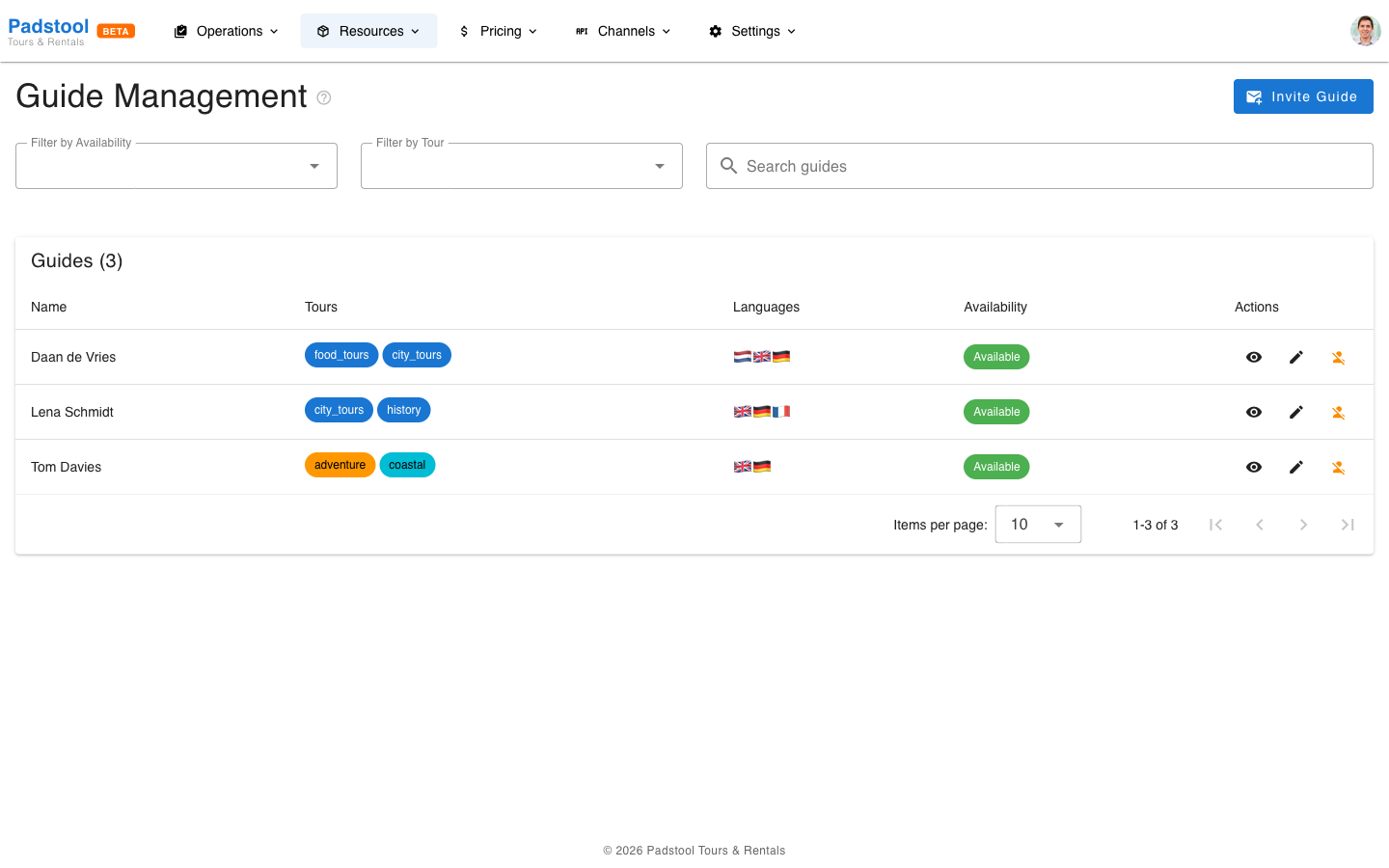View details for Tom Davies
1389x868 pixels.
pos(1254,467)
